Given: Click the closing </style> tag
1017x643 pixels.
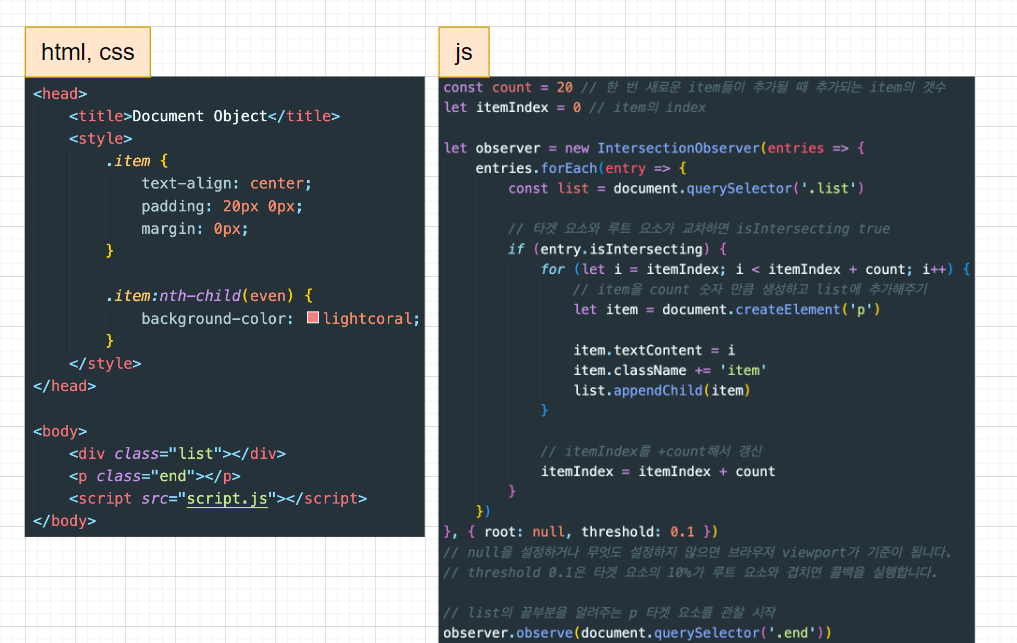Looking at the screenshot, I should click(x=105, y=363).
